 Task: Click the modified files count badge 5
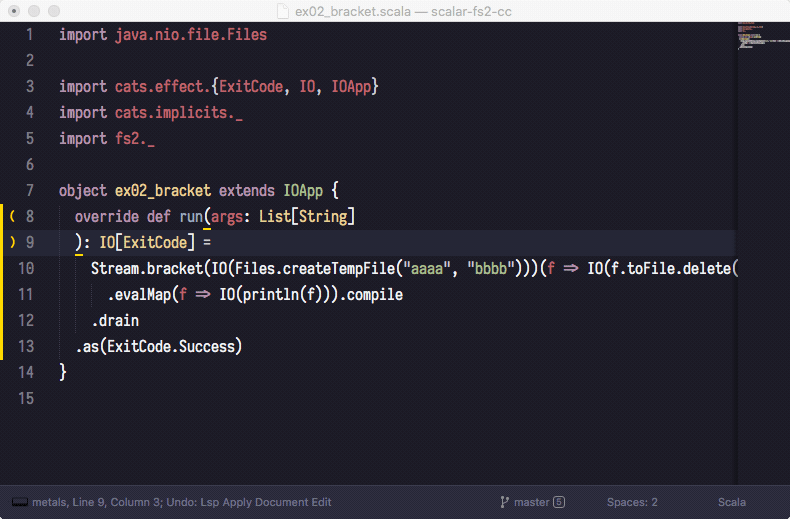559,502
